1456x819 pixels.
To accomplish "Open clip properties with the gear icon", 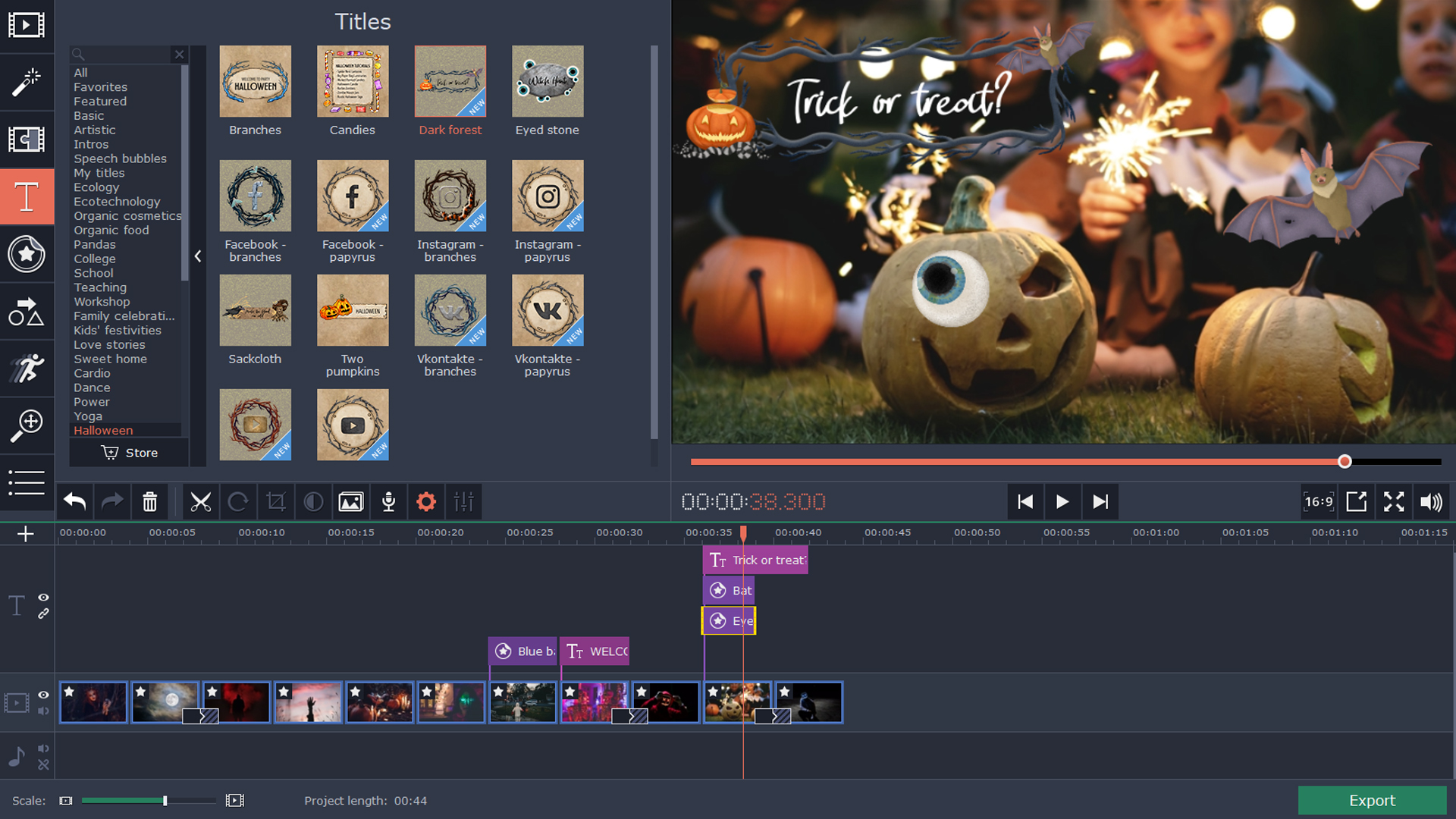I will [425, 501].
